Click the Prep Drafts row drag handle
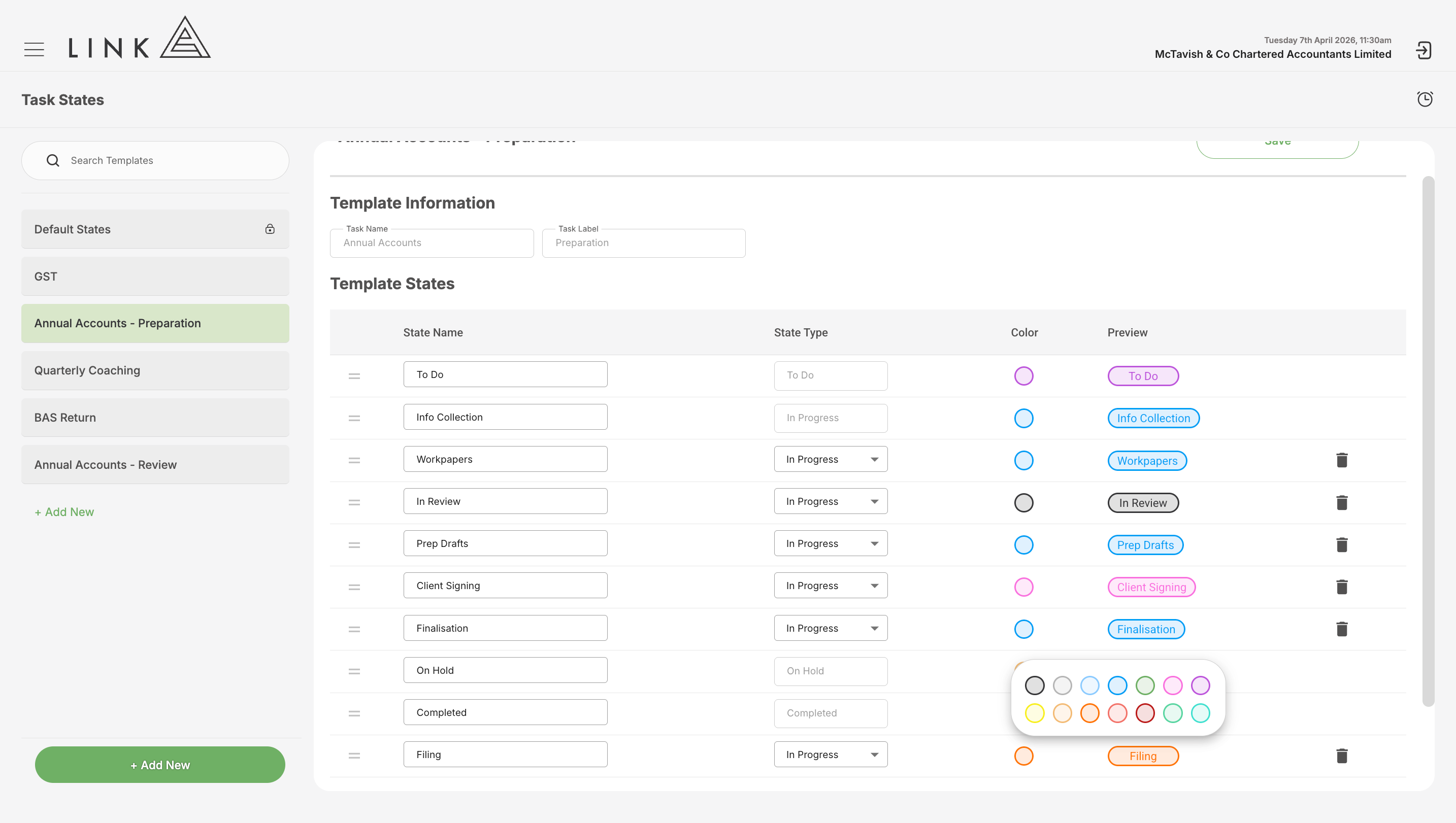The image size is (1456, 823). (x=354, y=545)
